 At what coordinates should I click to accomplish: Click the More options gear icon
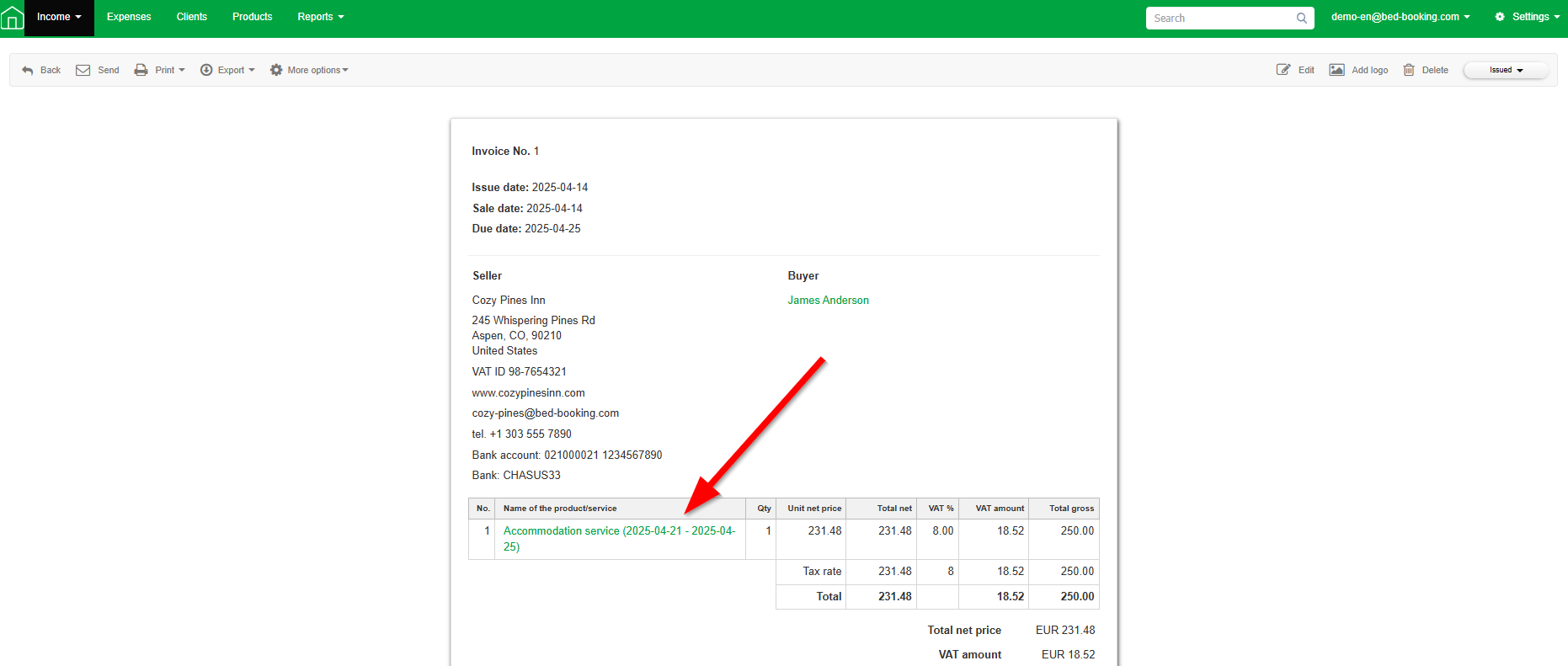tap(276, 70)
